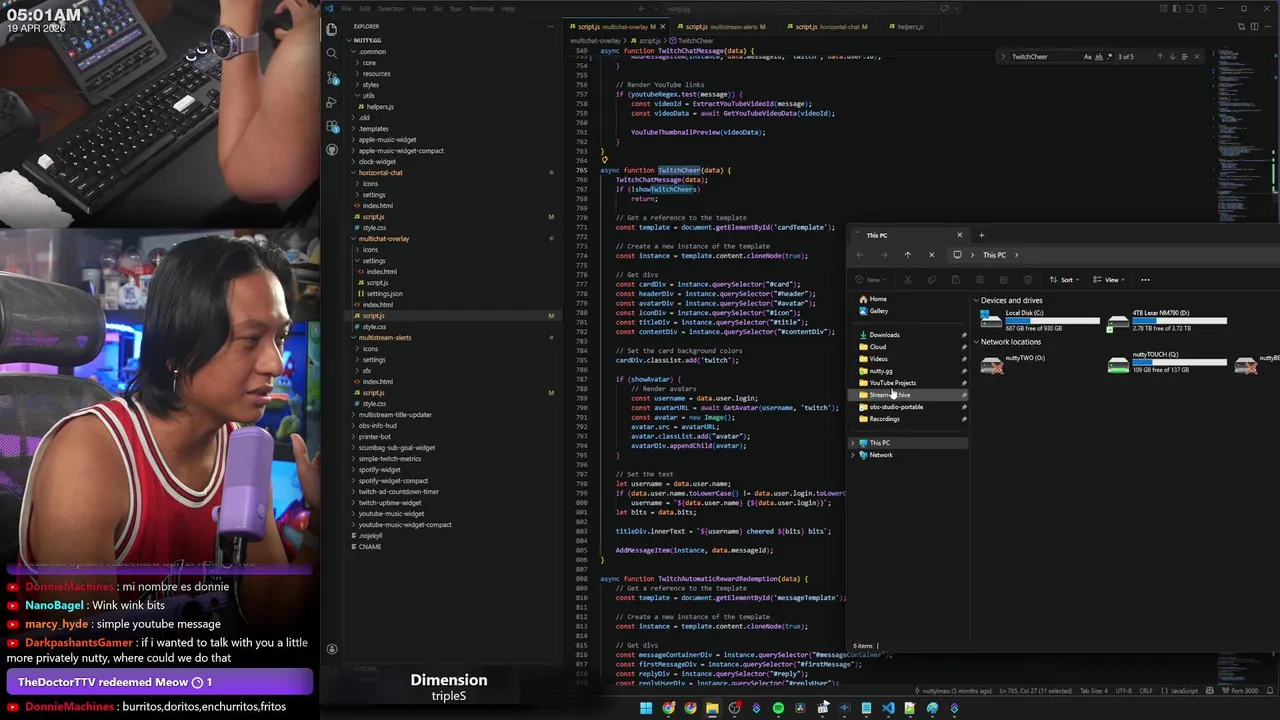Viewport: 1280px width, 720px height.
Task: Click the Windows Start button on taskbar
Action: point(646,708)
